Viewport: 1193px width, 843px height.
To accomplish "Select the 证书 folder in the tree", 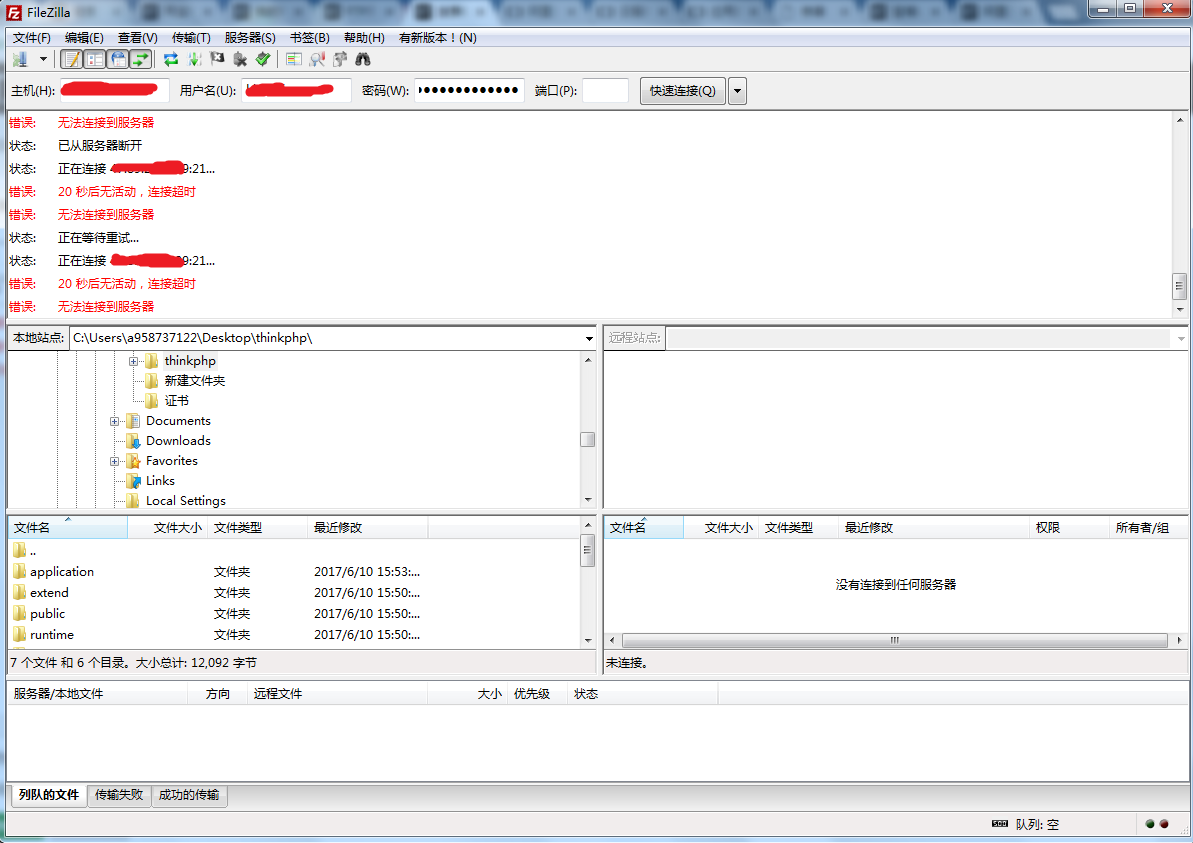I will 177,401.
